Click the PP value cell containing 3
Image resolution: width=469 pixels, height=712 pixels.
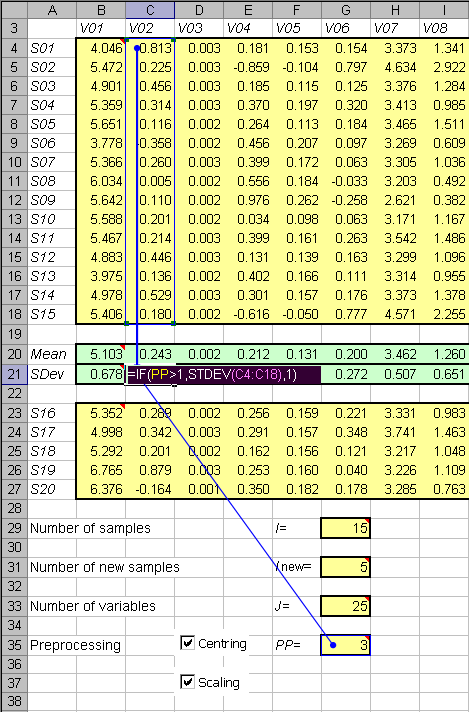pyautogui.click(x=346, y=645)
